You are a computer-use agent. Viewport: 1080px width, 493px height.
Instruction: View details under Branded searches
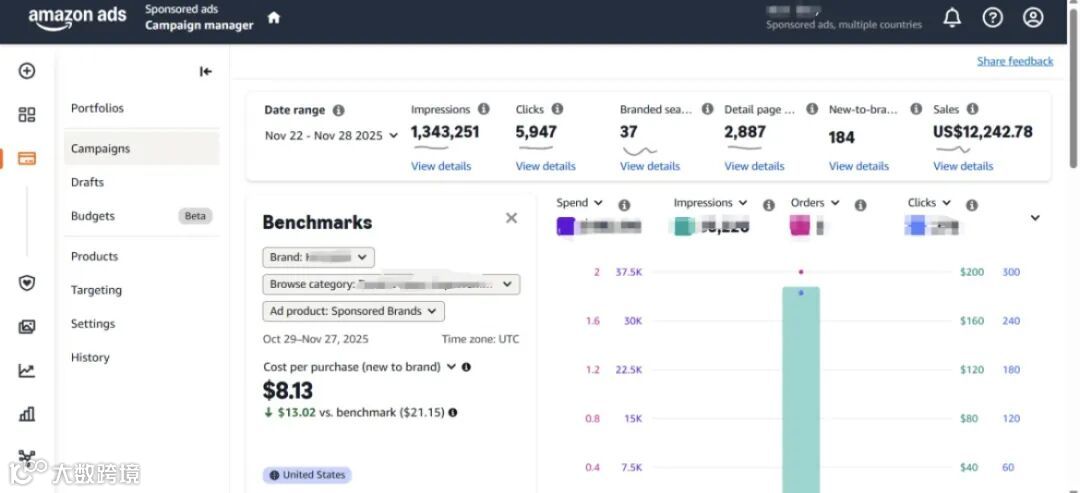pyautogui.click(x=650, y=166)
